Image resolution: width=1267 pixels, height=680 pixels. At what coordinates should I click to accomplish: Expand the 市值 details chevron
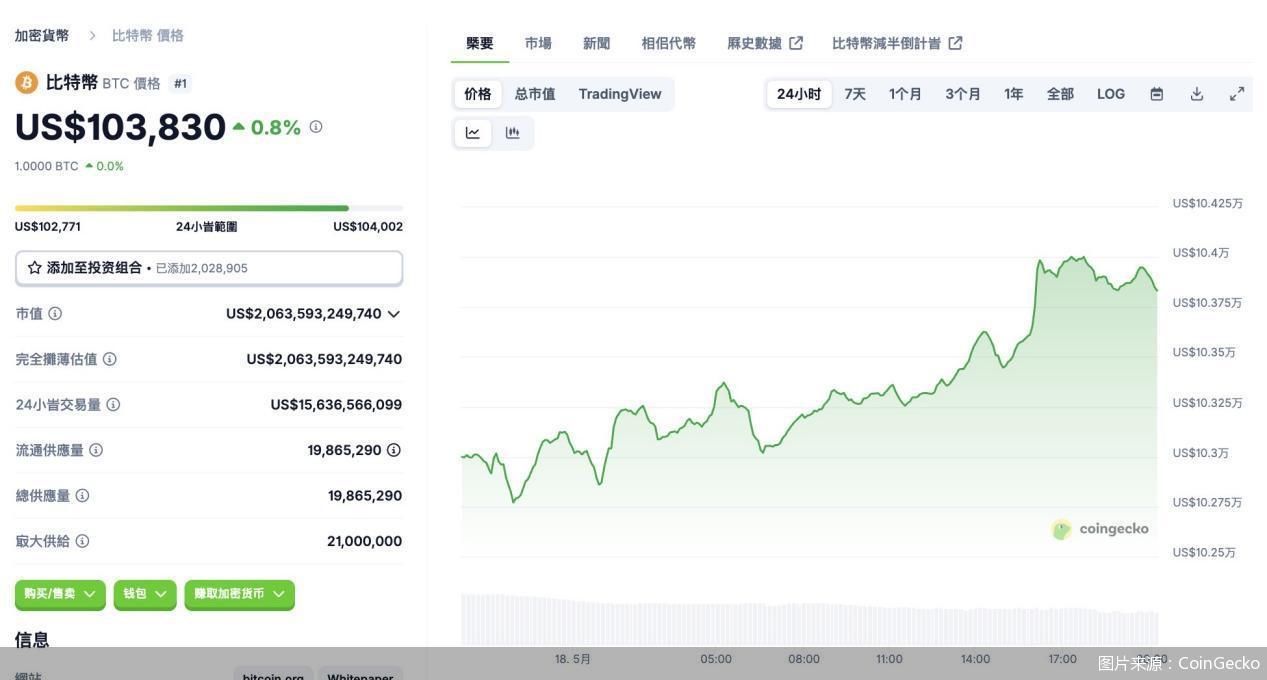[x=394, y=314]
